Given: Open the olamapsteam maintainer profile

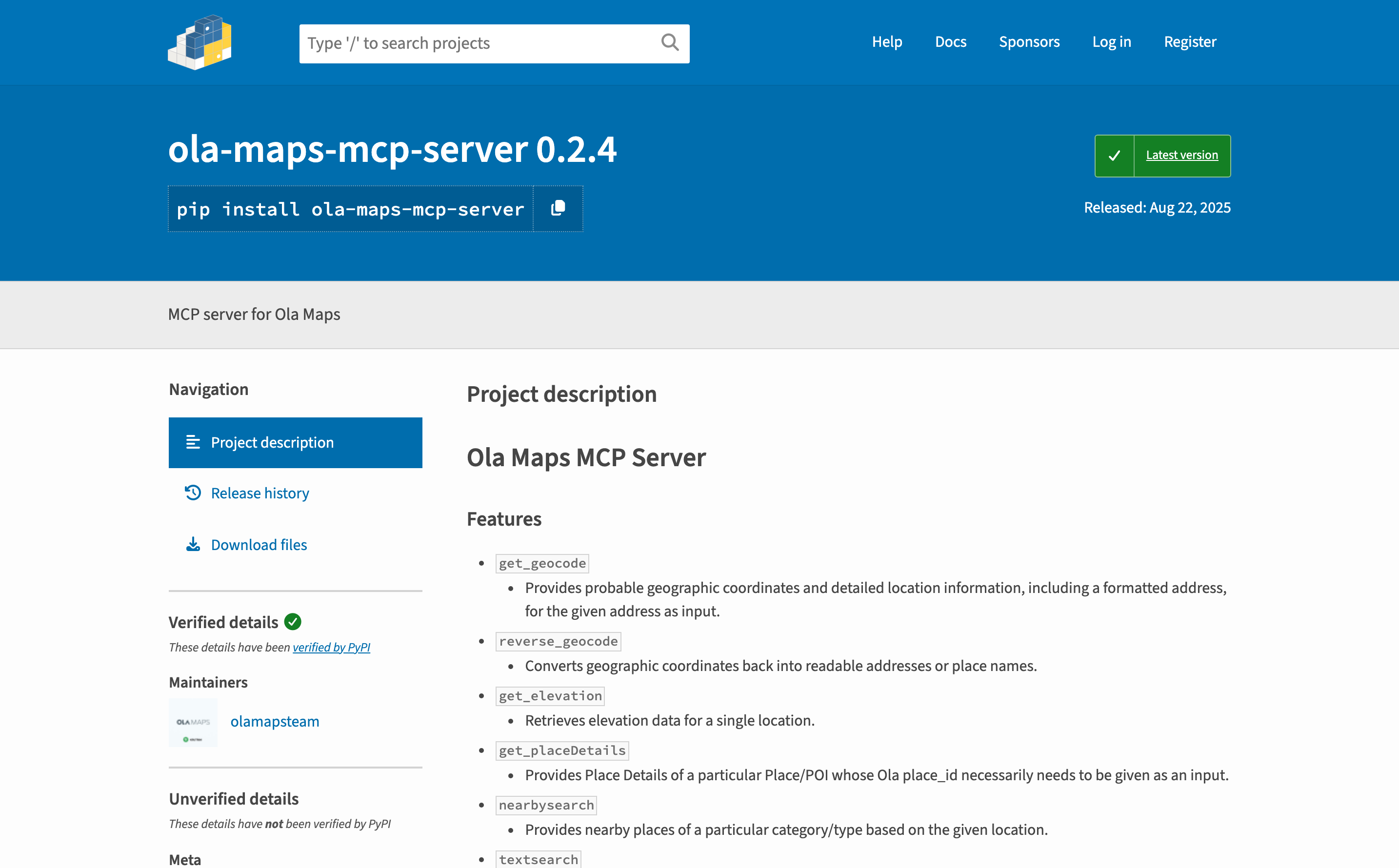Looking at the screenshot, I should point(275,722).
